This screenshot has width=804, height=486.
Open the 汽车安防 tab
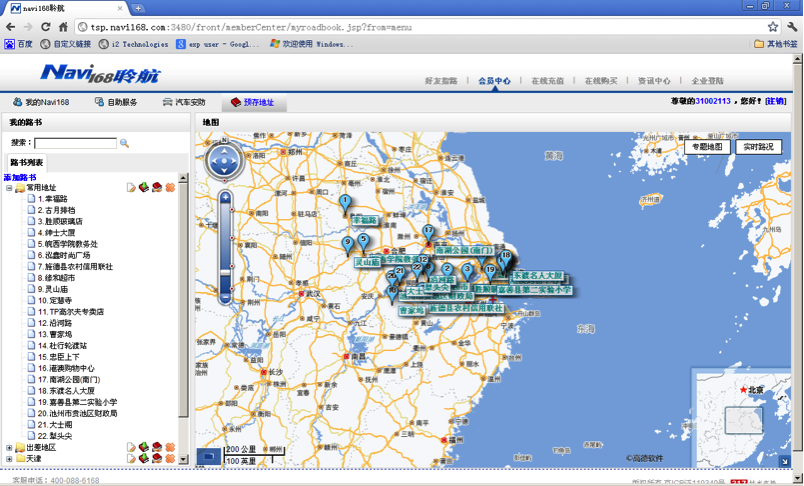tap(184, 102)
